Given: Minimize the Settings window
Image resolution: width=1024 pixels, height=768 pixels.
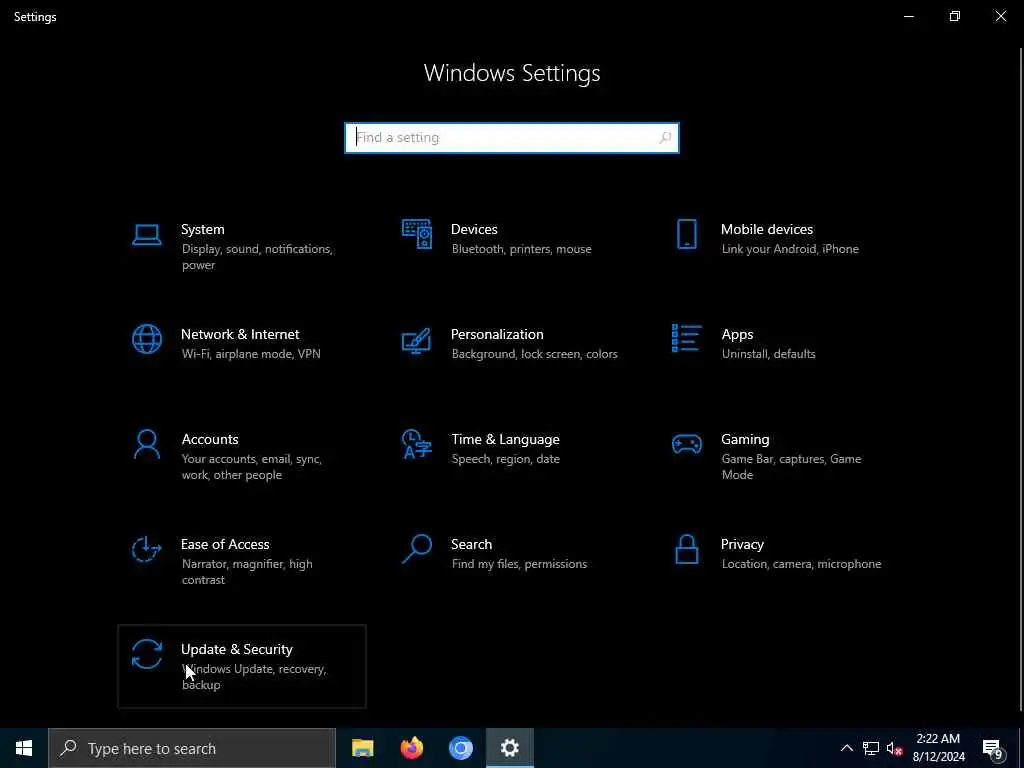Looking at the screenshot, I should 908,16.
